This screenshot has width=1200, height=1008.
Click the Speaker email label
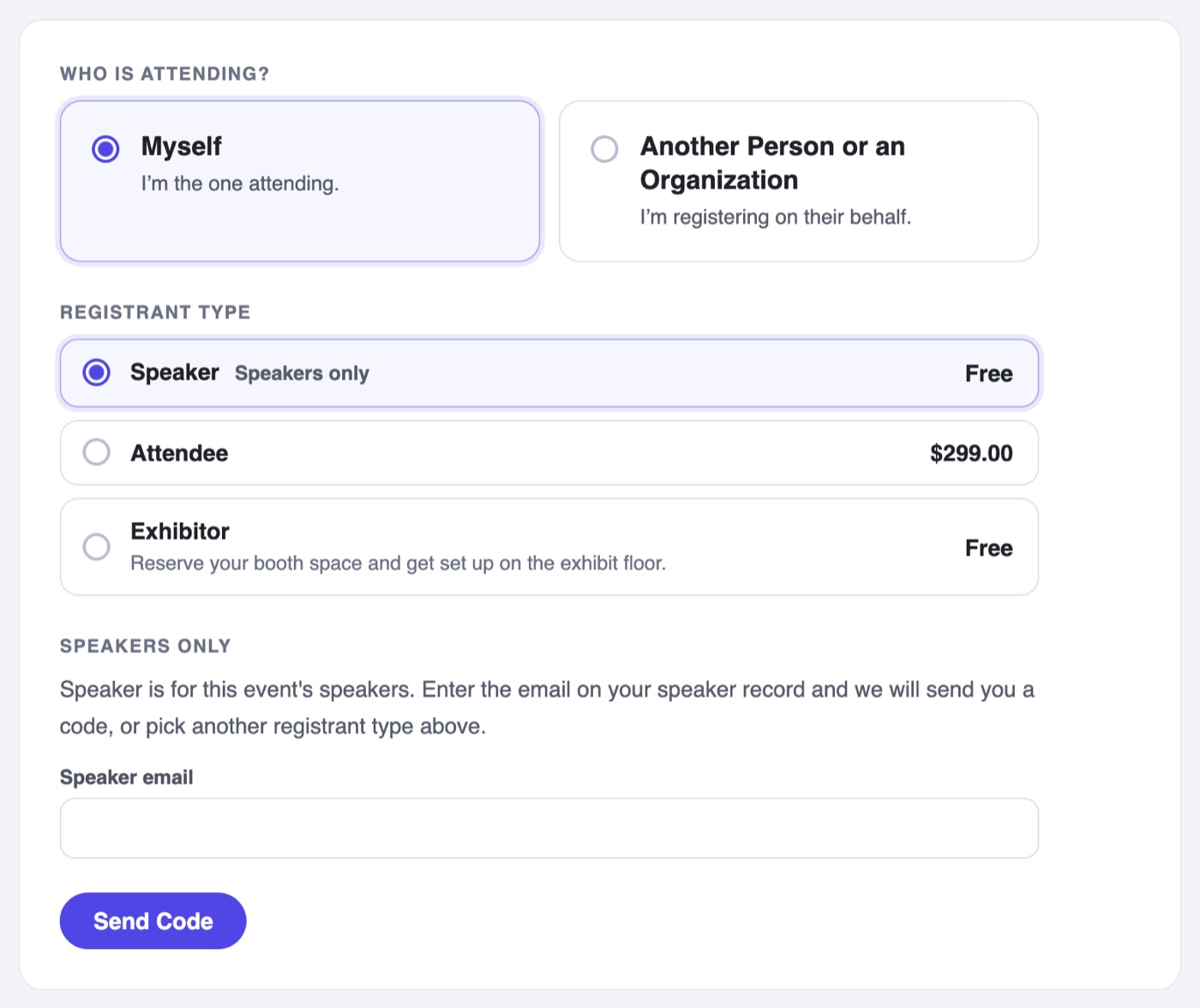127,777
